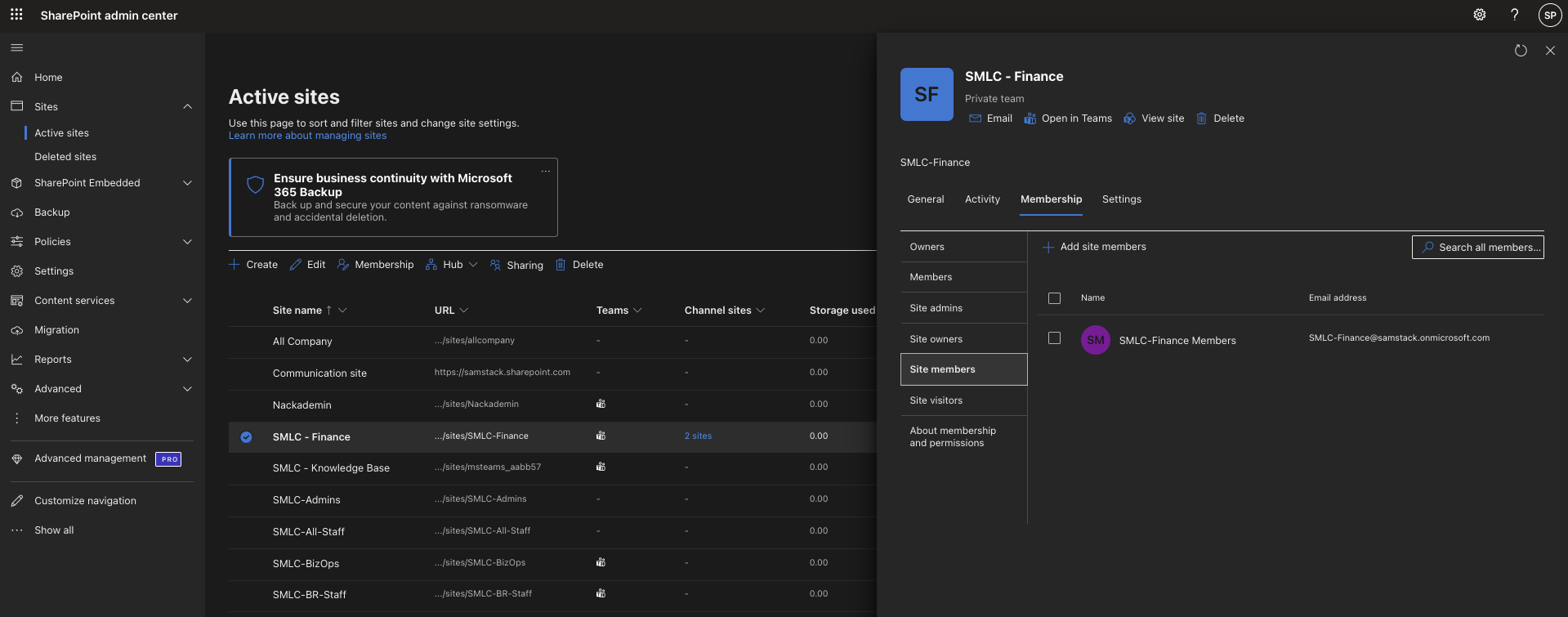Click the Backup cloud icon
1568x617 pixels.
(x=16, y=212)
